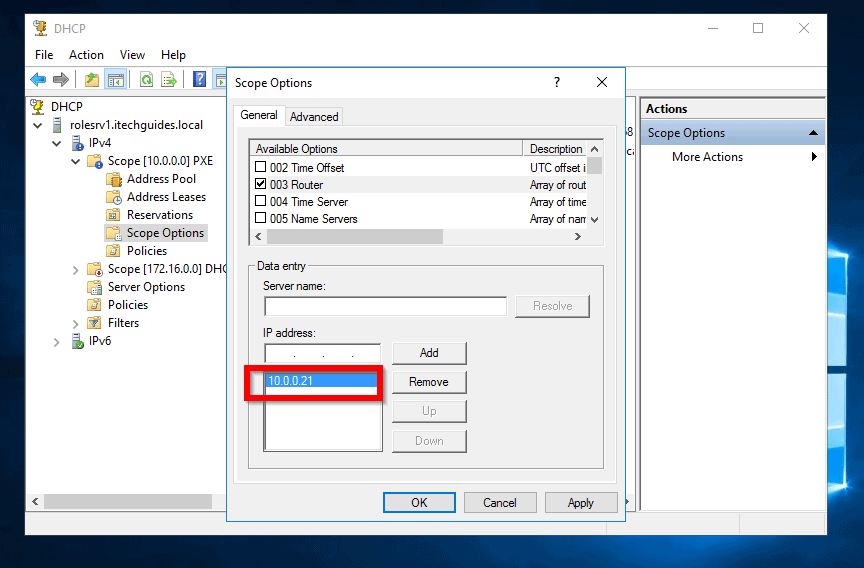The width and height of the screenshot is (864, 568).
Task: Open the View menu
Action: tap(132, 55)
